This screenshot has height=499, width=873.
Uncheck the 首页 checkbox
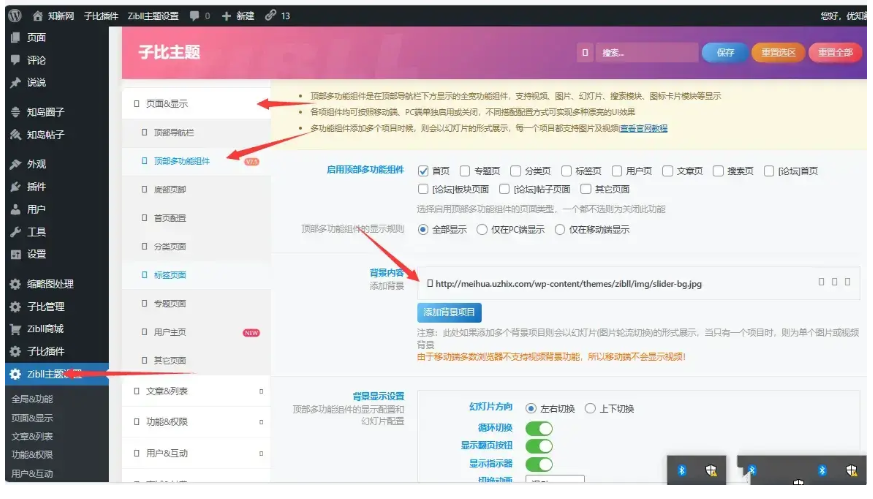(x=423, y=171)
